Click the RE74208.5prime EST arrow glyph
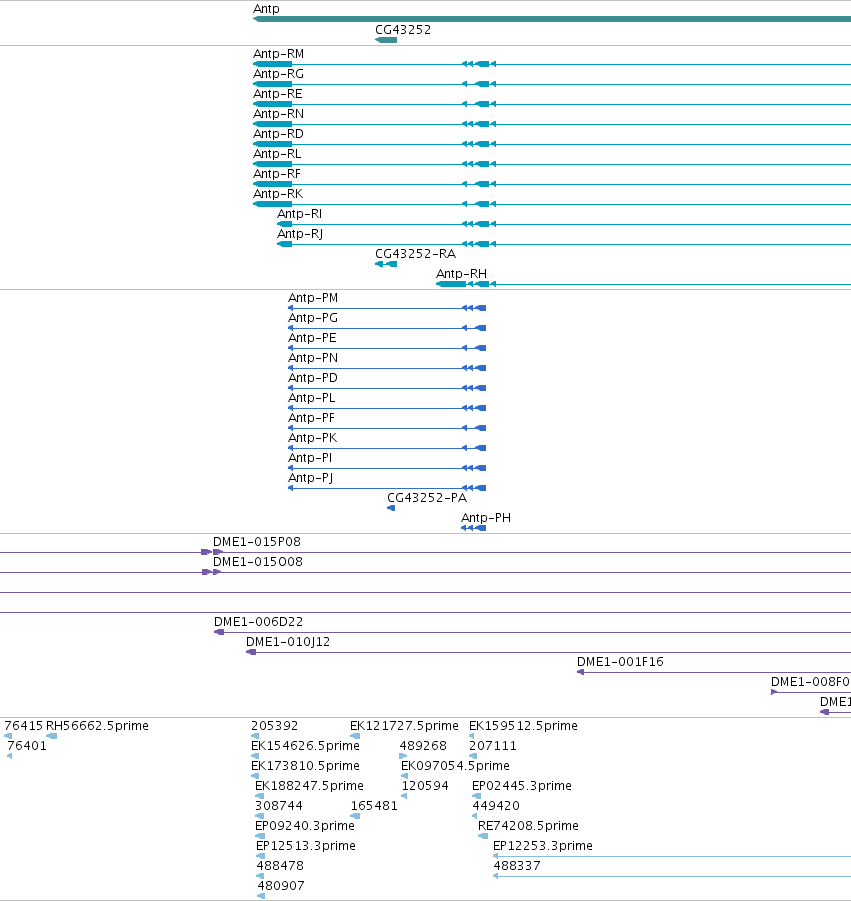 pos(483,836)
